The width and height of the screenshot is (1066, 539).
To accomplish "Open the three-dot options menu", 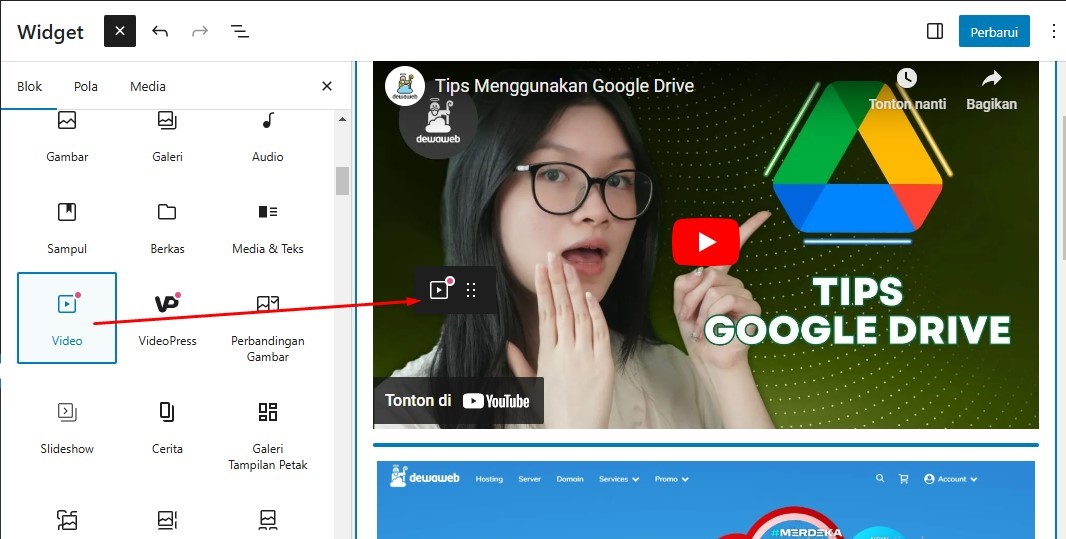I will click(1054, 31).
